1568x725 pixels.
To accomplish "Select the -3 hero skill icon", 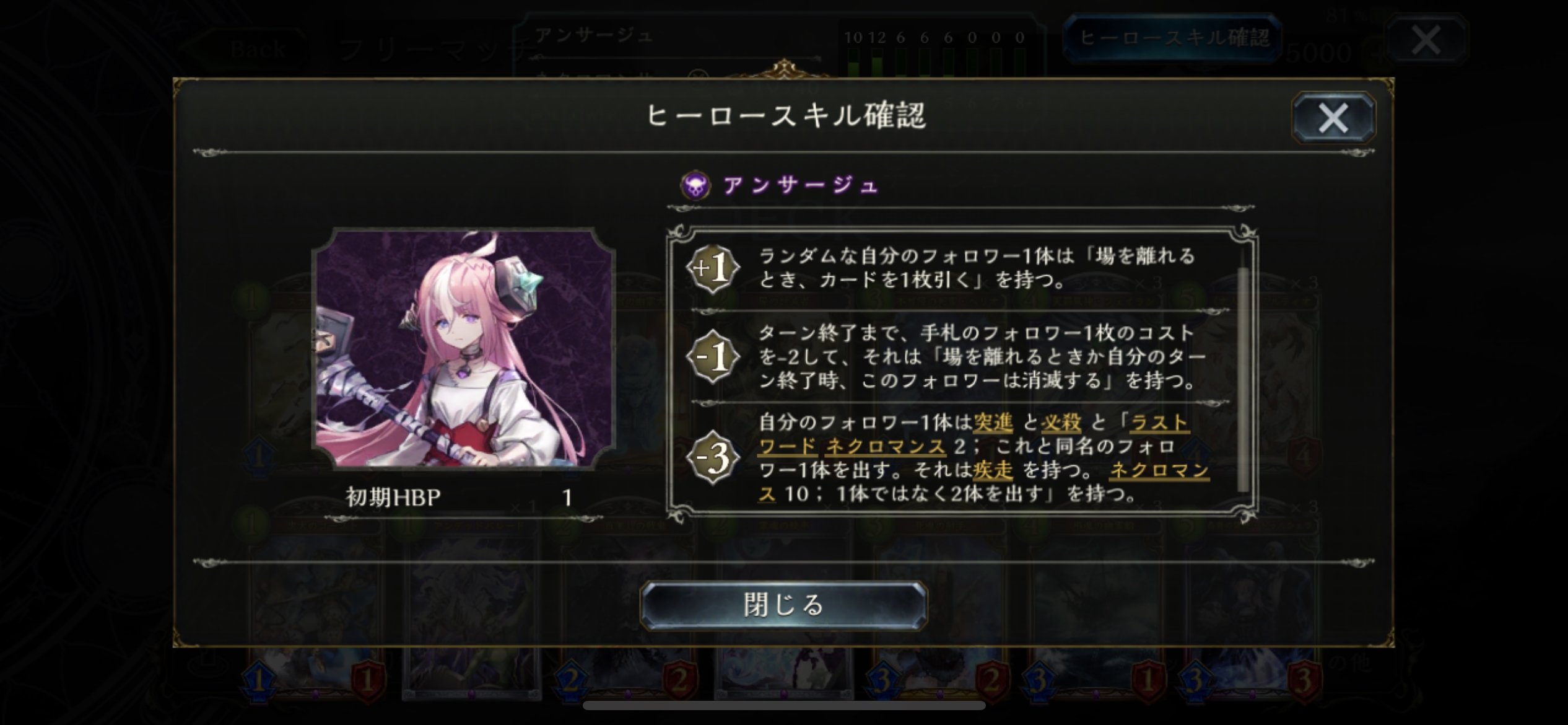I will [713, 458].
